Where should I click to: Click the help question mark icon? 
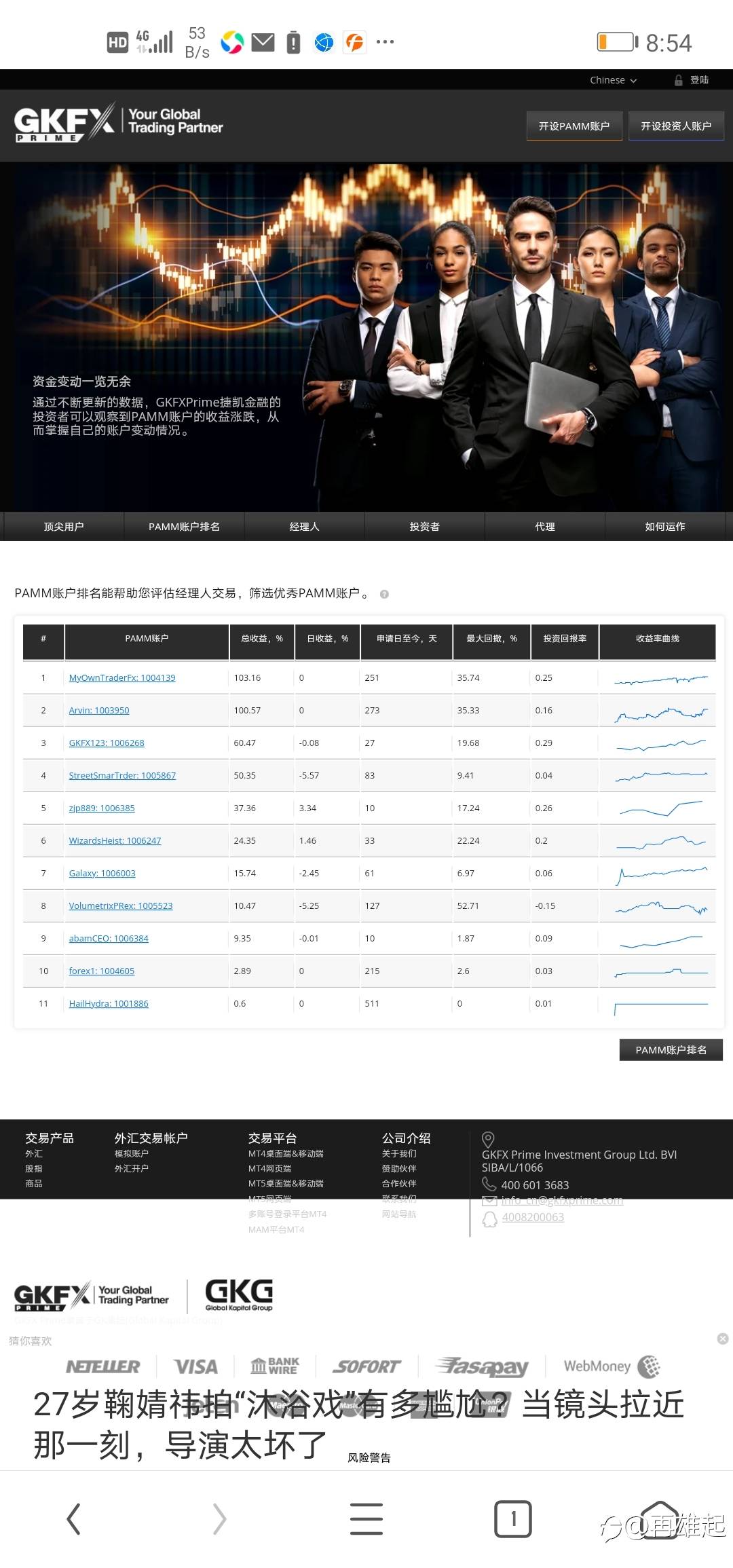click(x=384, y=594)
